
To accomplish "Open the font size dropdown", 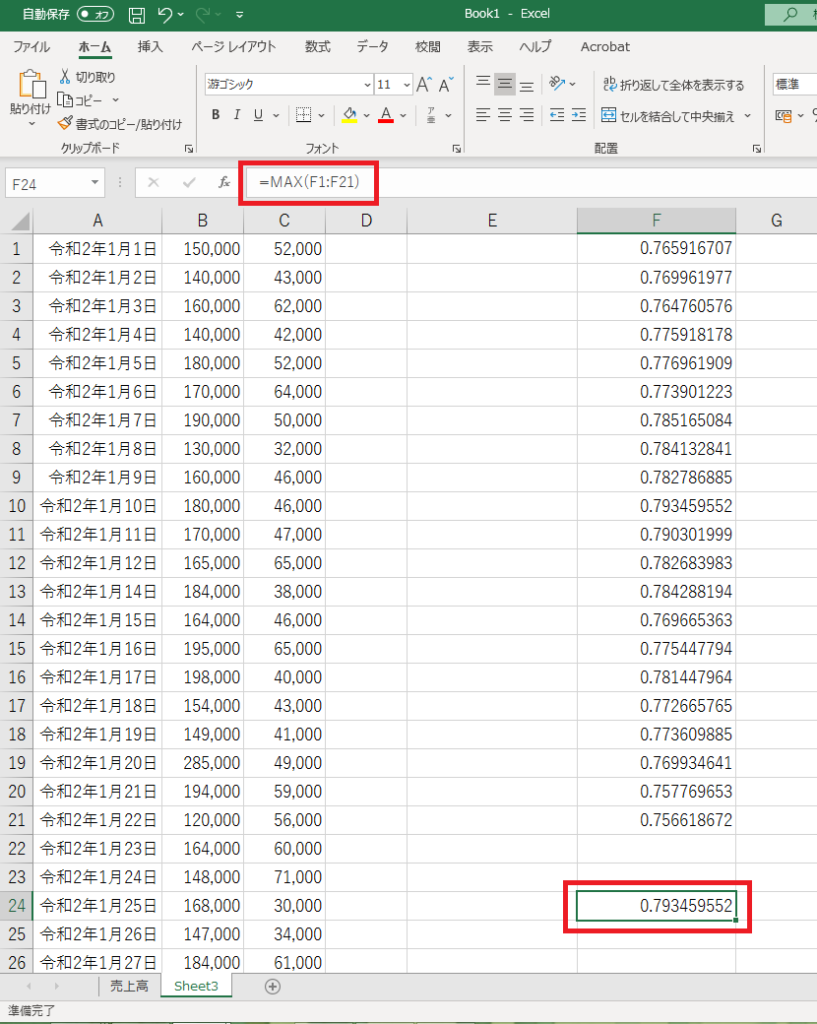I will 406,85.
